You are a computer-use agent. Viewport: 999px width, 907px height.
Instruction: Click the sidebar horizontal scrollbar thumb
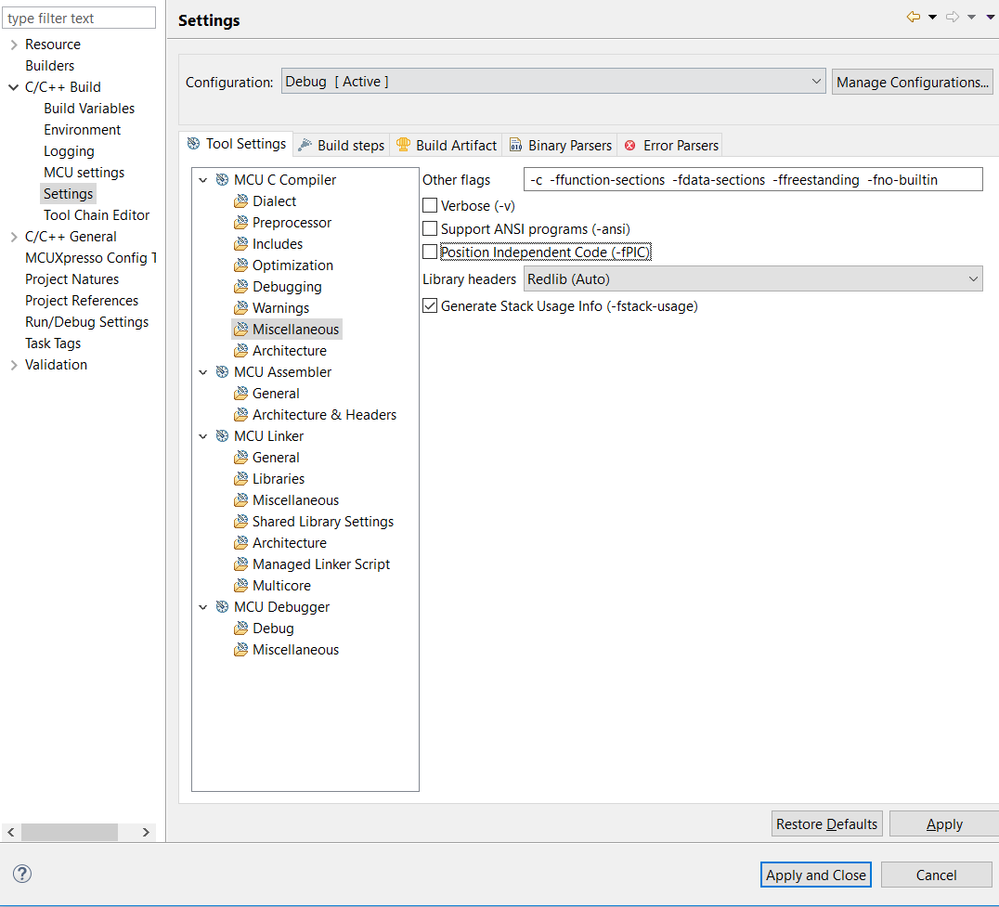tap(69, 832)
